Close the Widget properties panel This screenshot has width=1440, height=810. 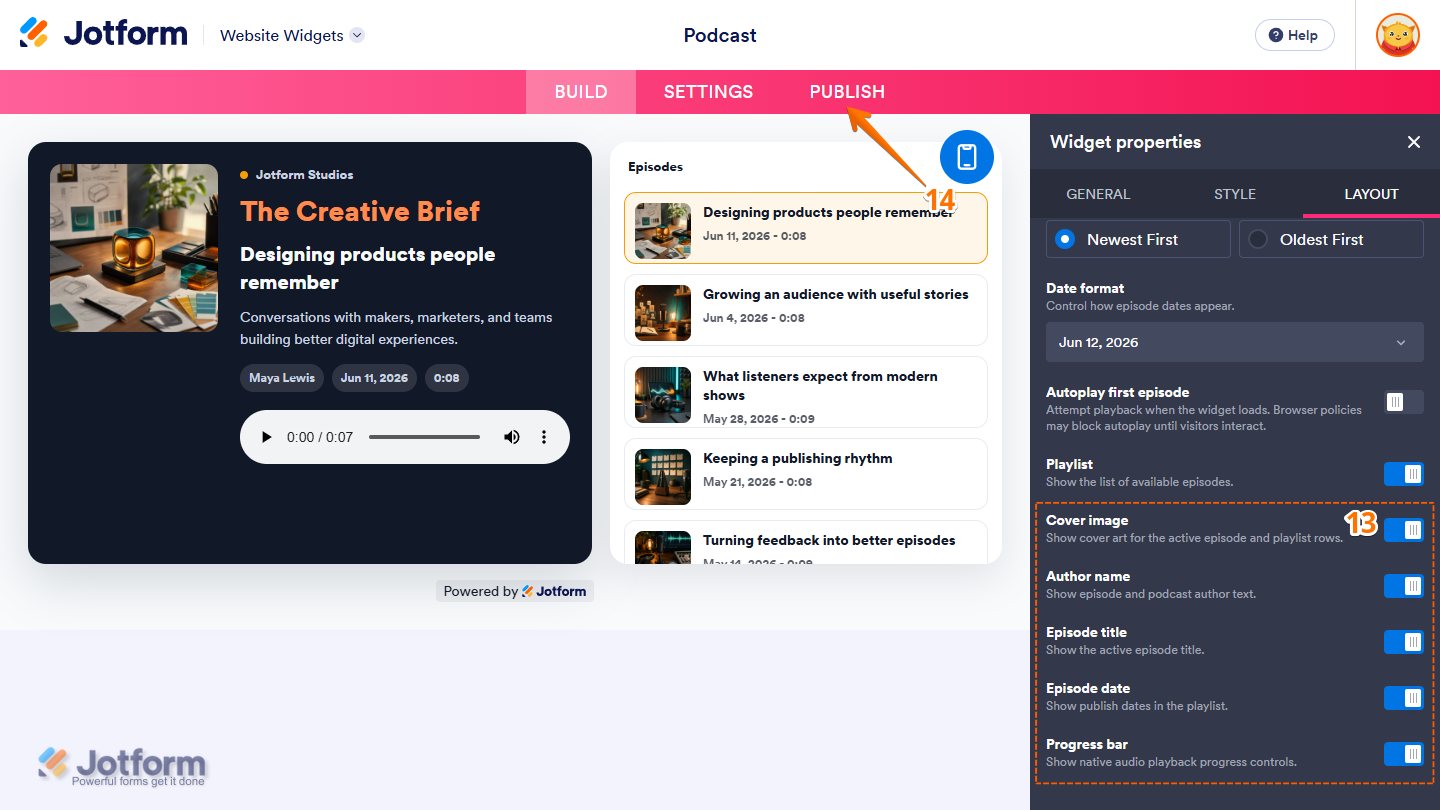click(1413, 142)
